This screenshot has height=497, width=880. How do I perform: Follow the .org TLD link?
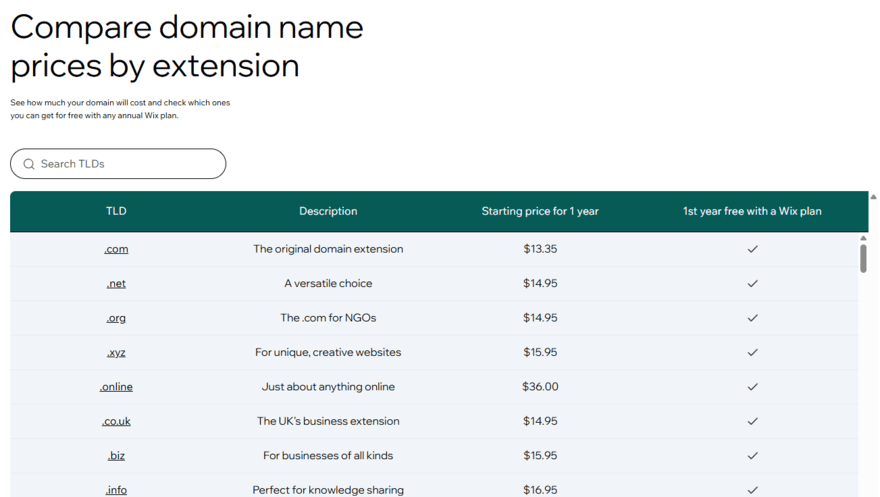point(116,318)
